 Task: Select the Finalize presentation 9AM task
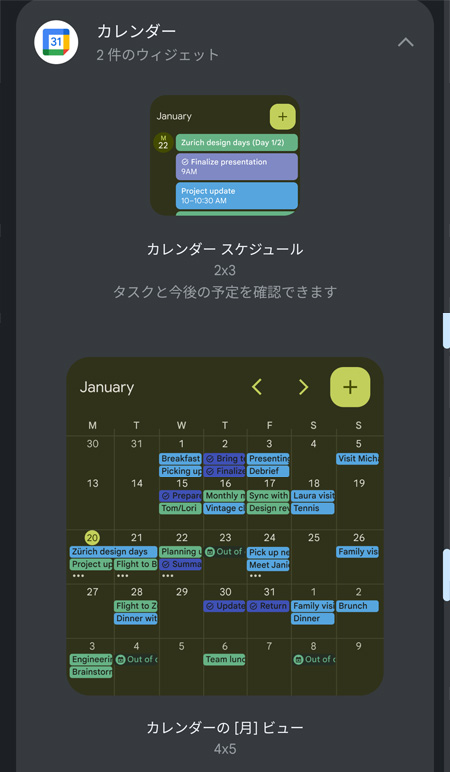click(x=237, y=166)
